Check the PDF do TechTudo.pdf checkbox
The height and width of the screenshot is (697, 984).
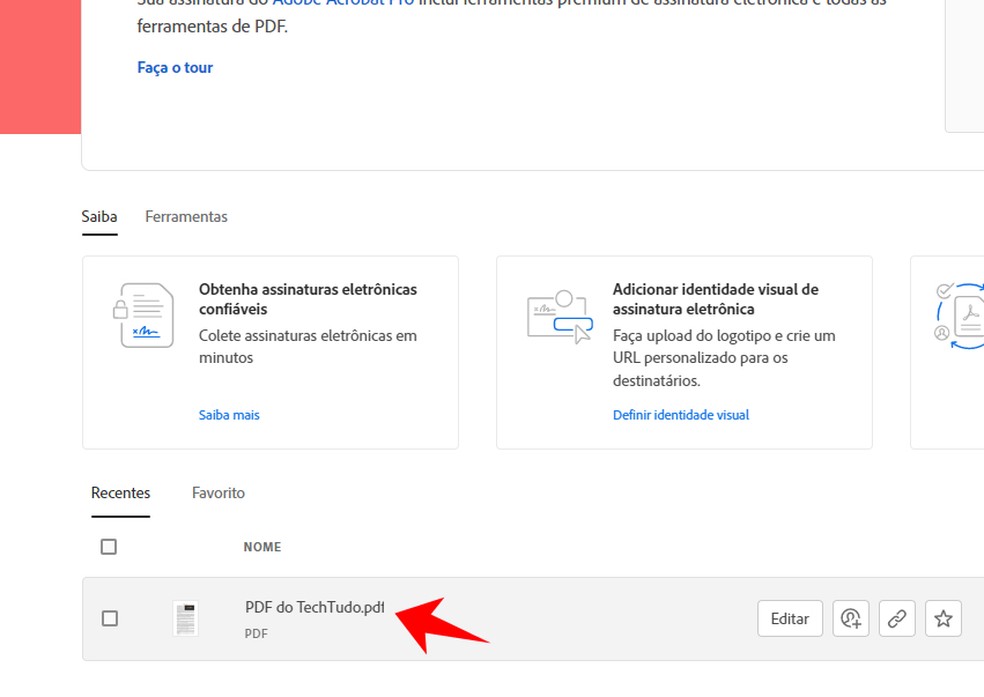(110, 619)
